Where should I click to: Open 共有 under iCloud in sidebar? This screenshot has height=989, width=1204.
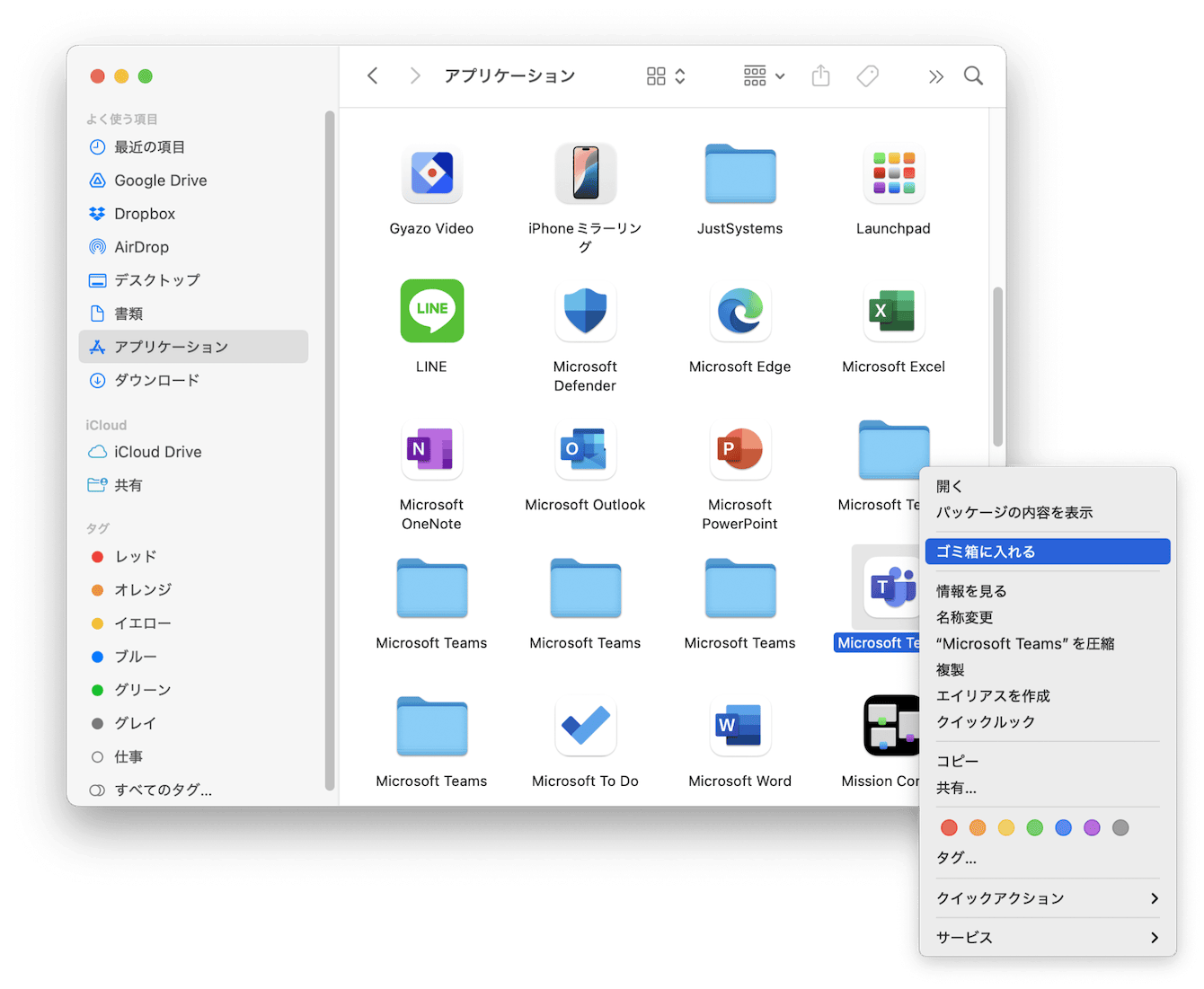pyautogui.click(x=193, y=485)
